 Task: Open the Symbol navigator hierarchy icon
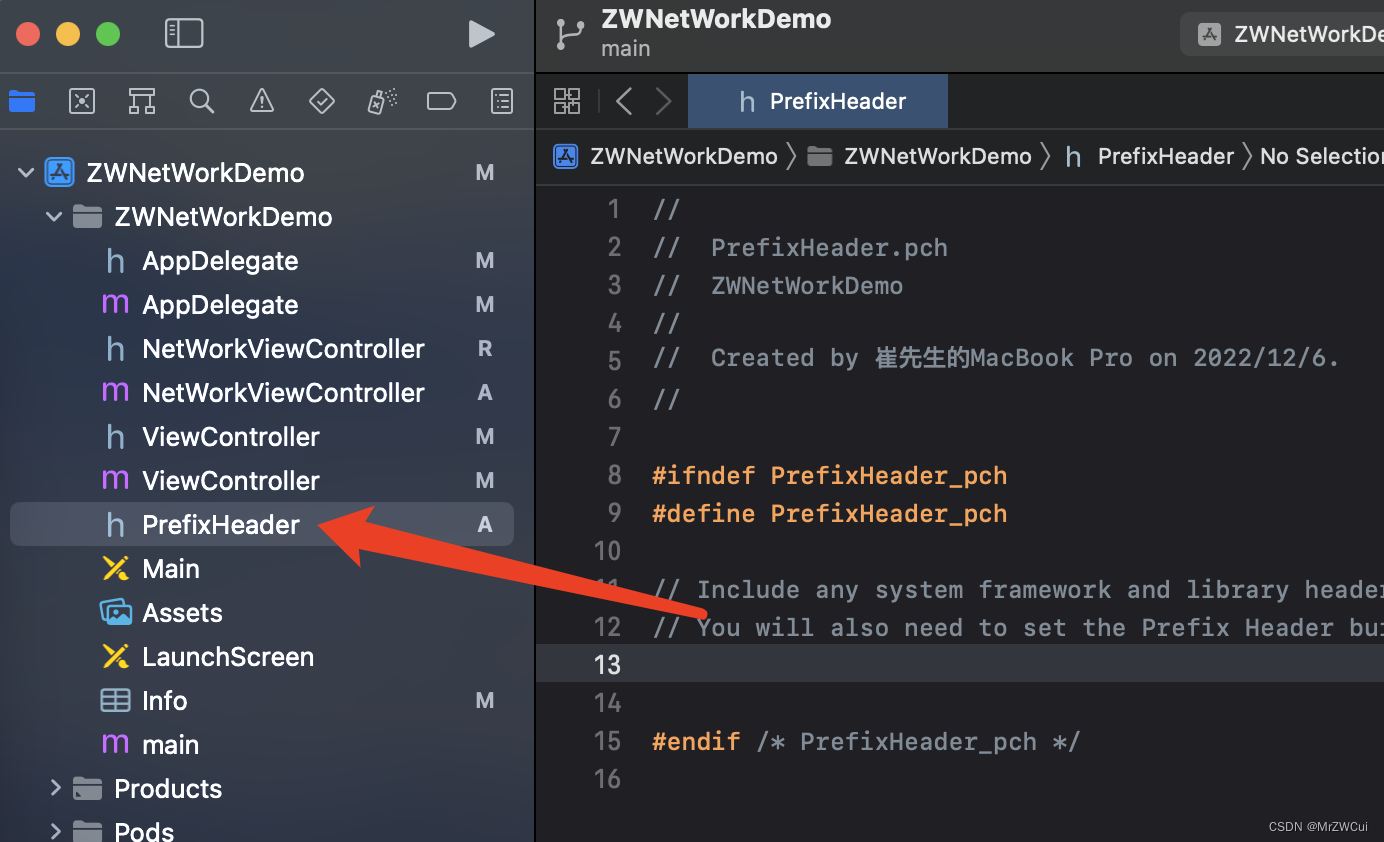[x=141, y=100]
